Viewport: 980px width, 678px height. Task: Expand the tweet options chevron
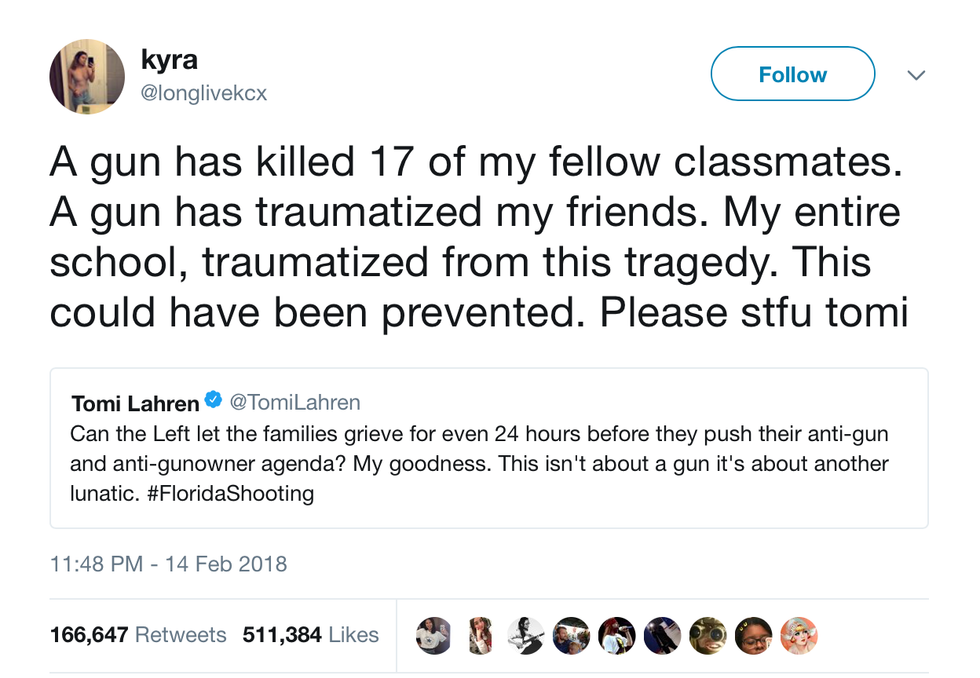click(915, 75)
